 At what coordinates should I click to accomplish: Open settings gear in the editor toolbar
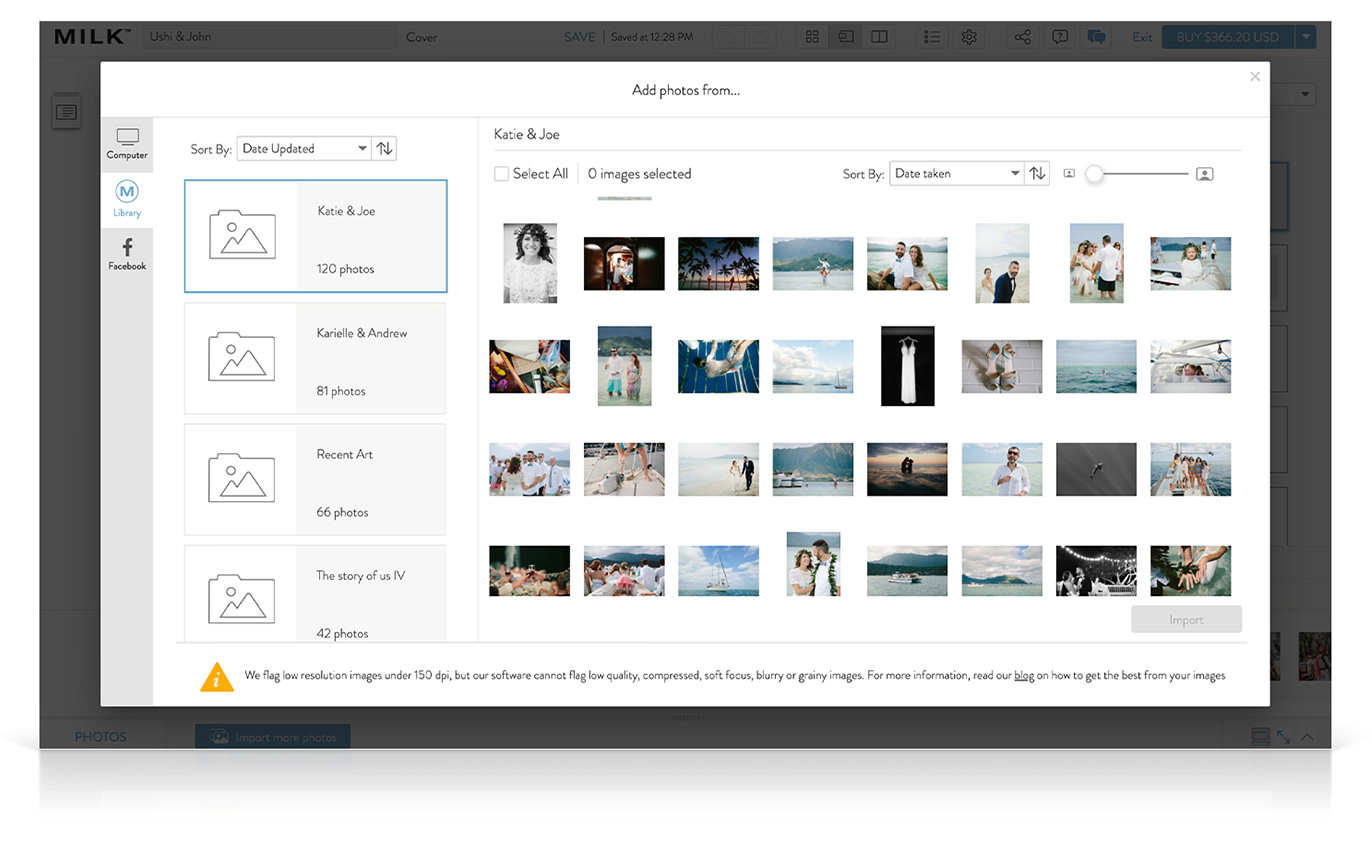pos(968,37)
